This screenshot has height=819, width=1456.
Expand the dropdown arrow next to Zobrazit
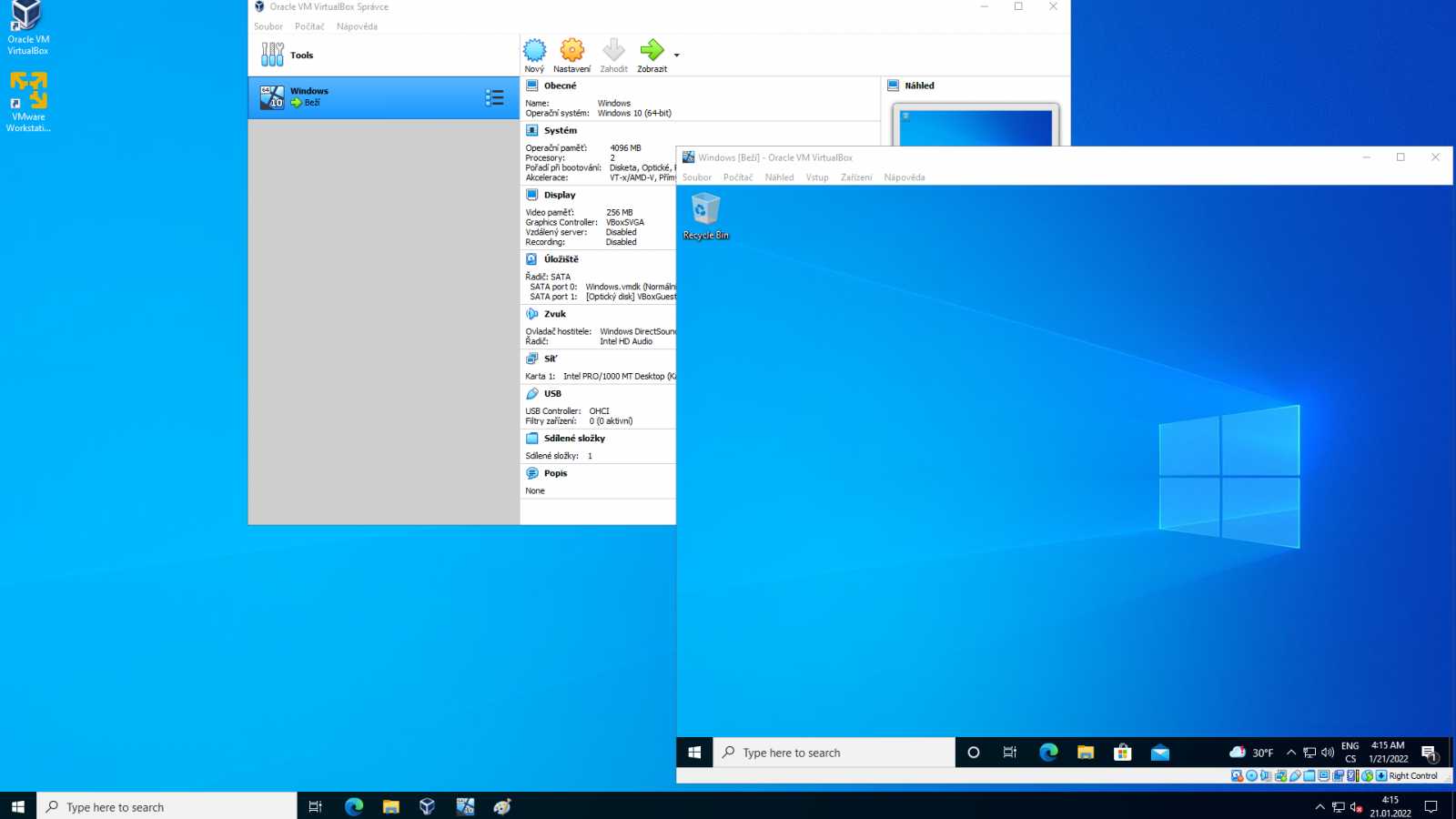click(x=676, y=56)
